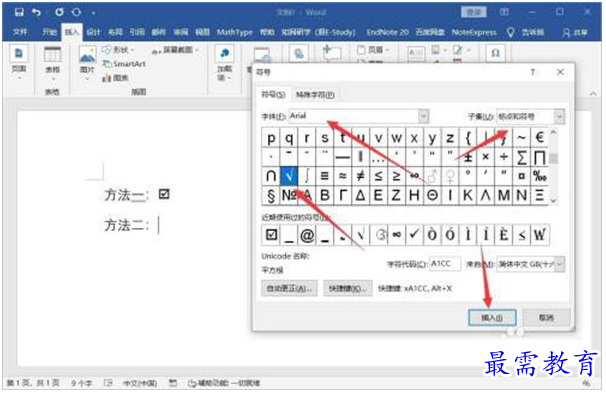Screen dimensions: 606x395
Task: Click the Shortcut Key (快捷键) button
Action: 348,288
